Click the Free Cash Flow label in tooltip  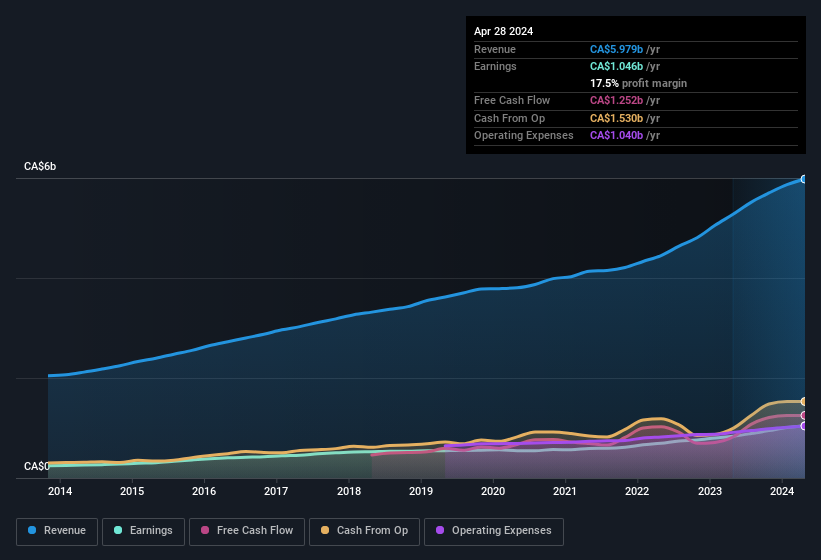click(512, 100)
